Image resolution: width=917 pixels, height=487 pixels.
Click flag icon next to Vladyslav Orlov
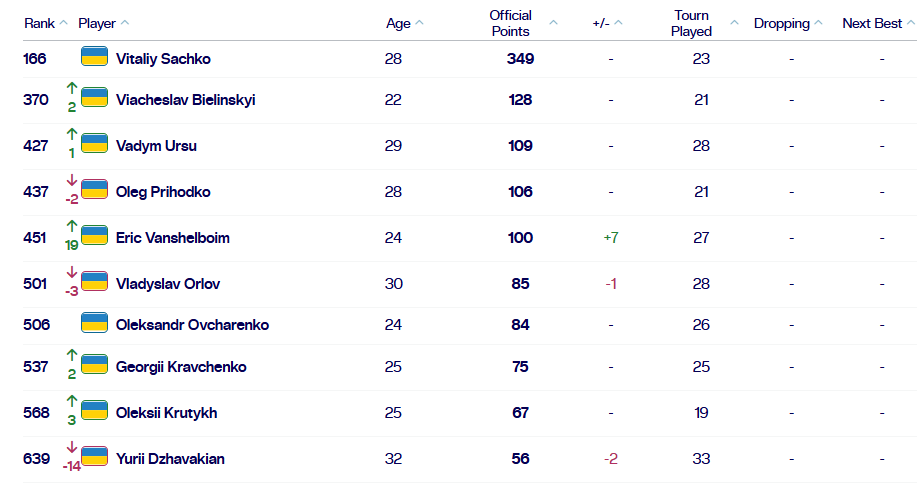(94, 283)
